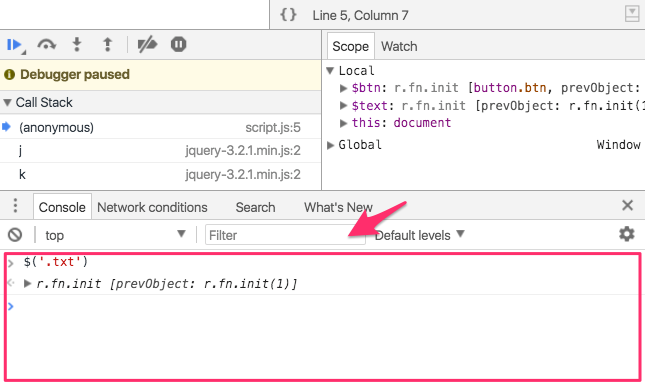
Task: Switch to Network conditions tab
Action: [x=152, y=207]
